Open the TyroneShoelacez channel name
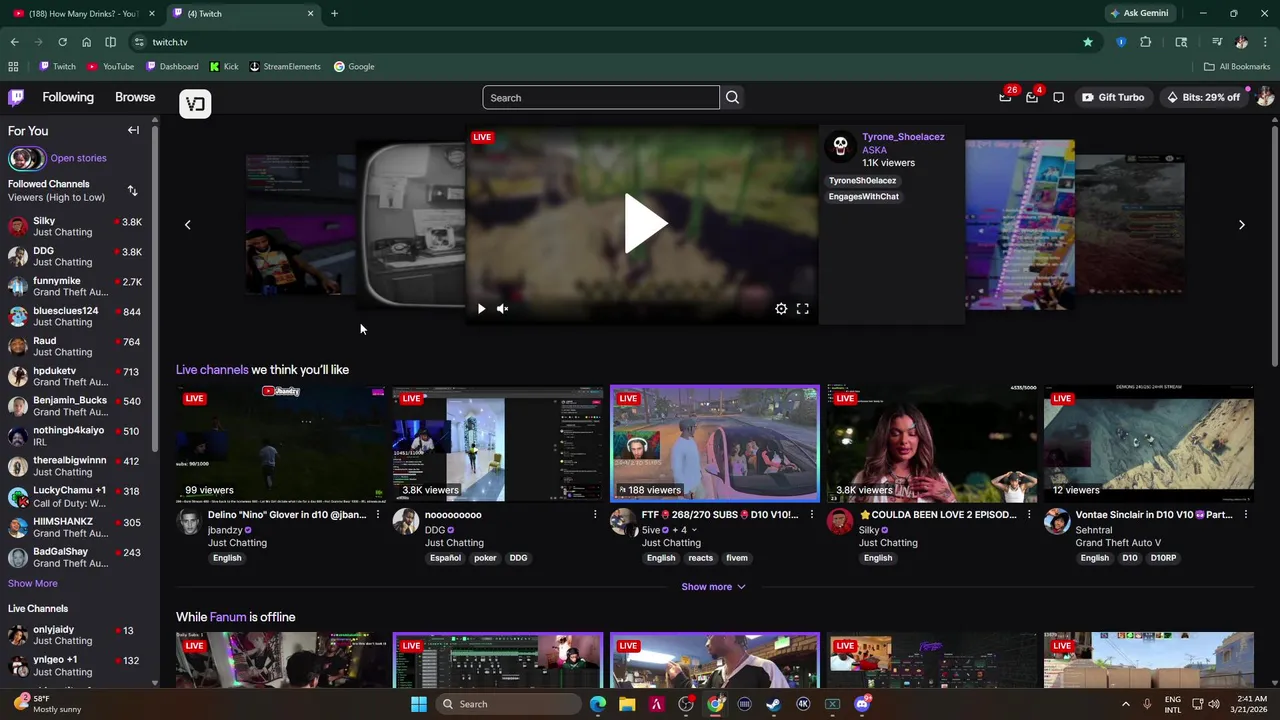This screenshot has width=1280, height=720. (903, 137)
